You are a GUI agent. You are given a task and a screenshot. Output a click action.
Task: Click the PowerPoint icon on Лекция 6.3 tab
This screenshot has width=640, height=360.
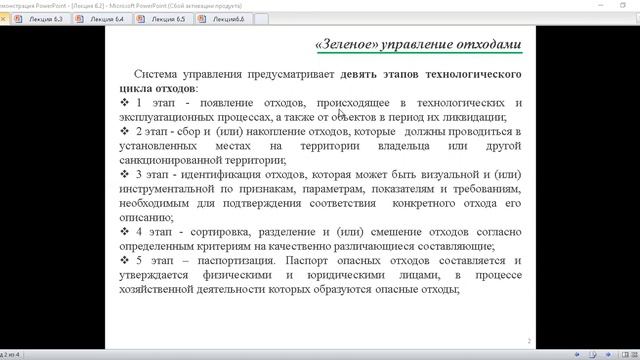(x=18, y=19)
